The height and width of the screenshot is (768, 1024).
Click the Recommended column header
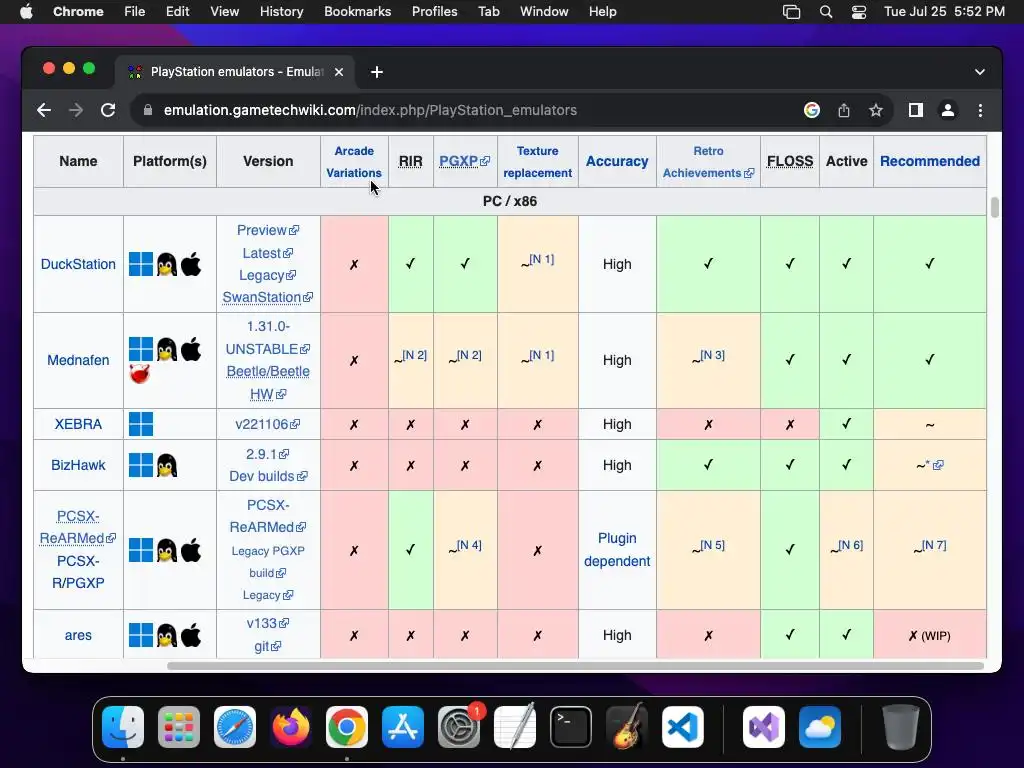930,161
